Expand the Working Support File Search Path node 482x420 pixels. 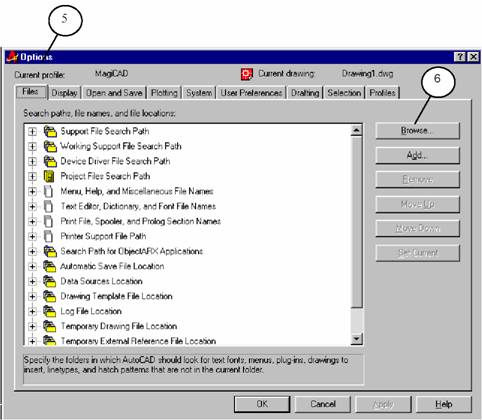32,146
